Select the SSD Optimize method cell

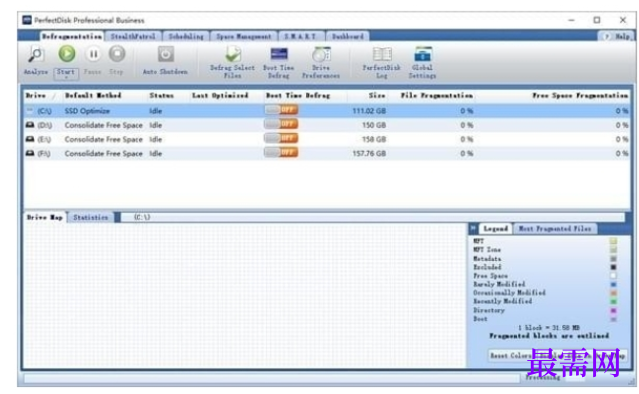[87, 111]
